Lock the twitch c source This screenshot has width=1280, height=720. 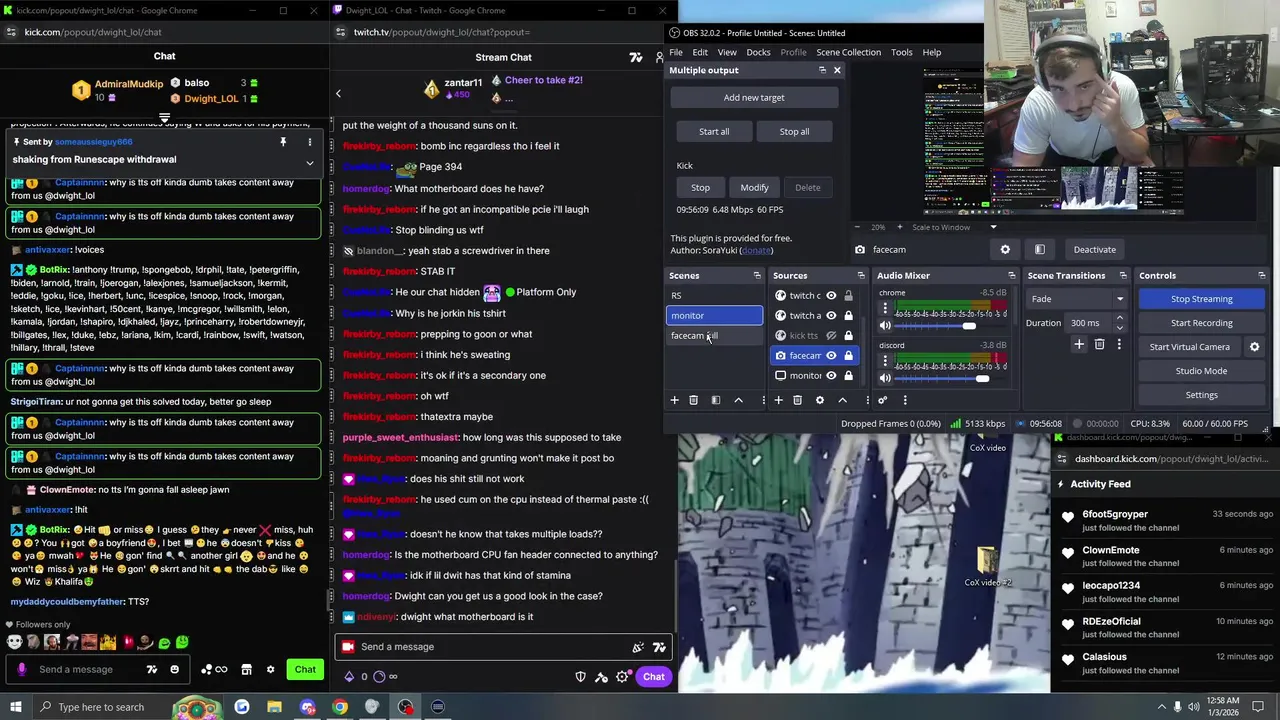point(848,296)
